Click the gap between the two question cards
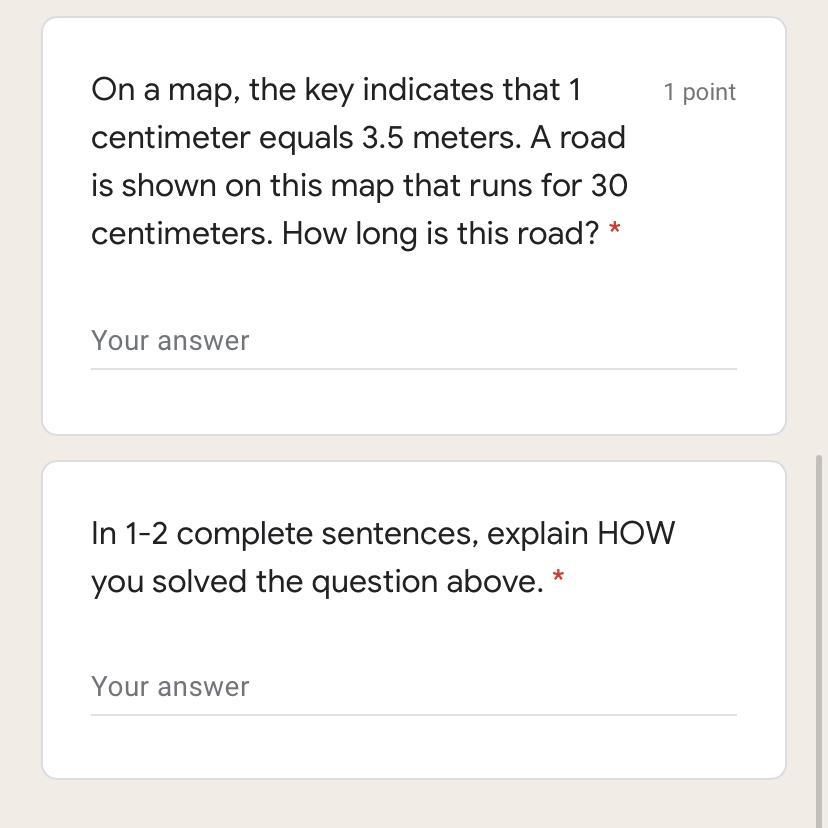Image resolution: width=828 pixels, height=828 pixels. point(413,448)
